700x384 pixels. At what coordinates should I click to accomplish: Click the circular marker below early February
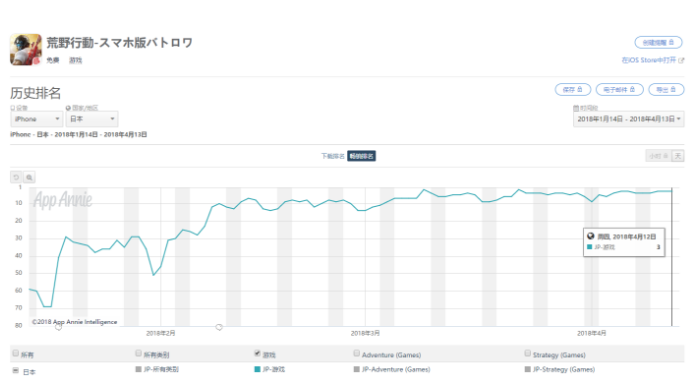219,327
